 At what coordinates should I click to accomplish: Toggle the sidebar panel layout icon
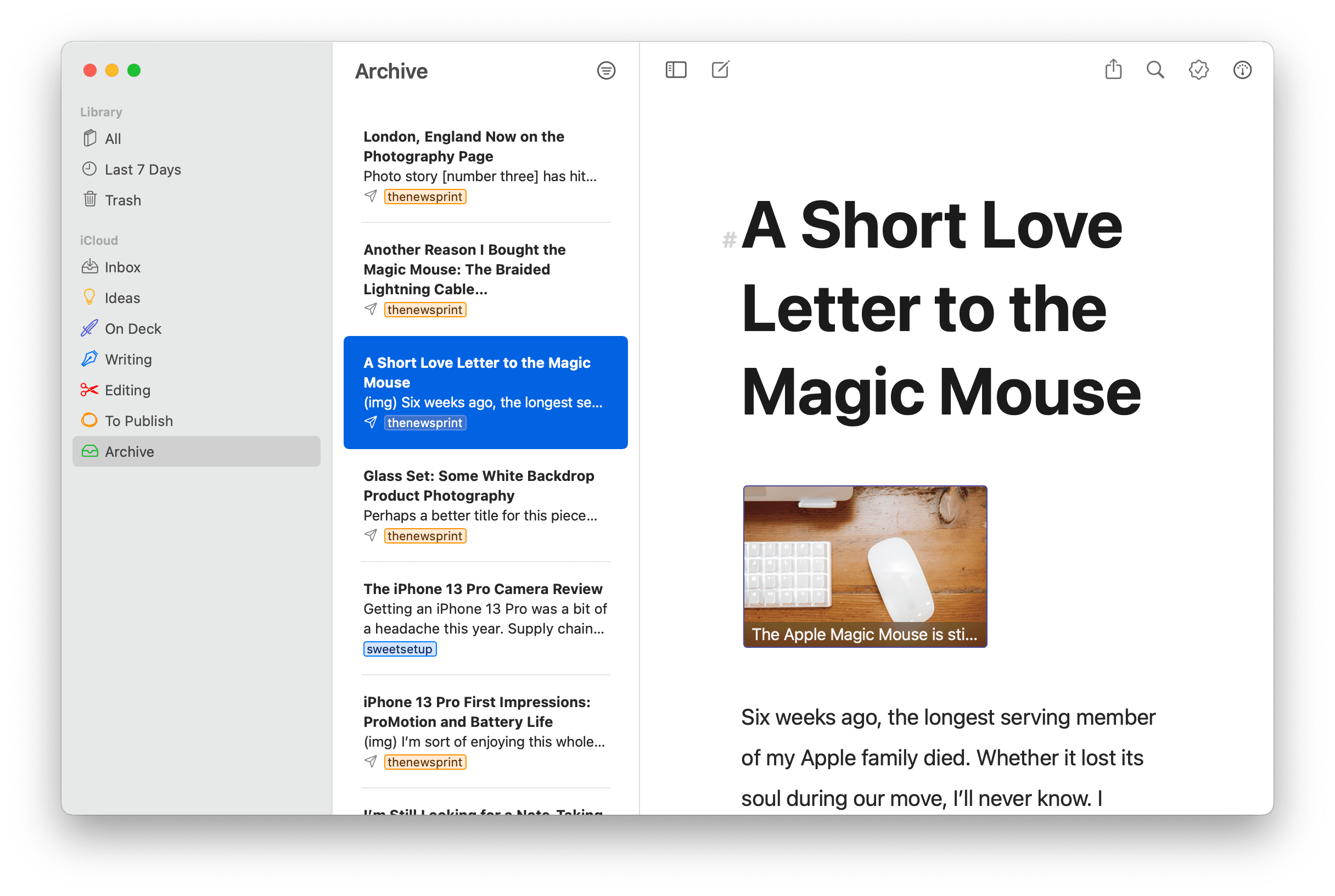[x=676, y=70]
